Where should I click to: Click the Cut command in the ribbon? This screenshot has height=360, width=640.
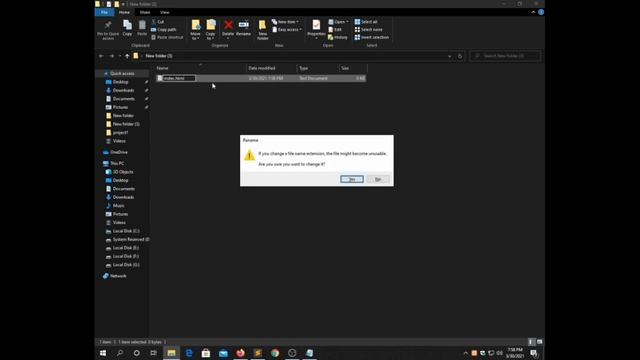158,22
